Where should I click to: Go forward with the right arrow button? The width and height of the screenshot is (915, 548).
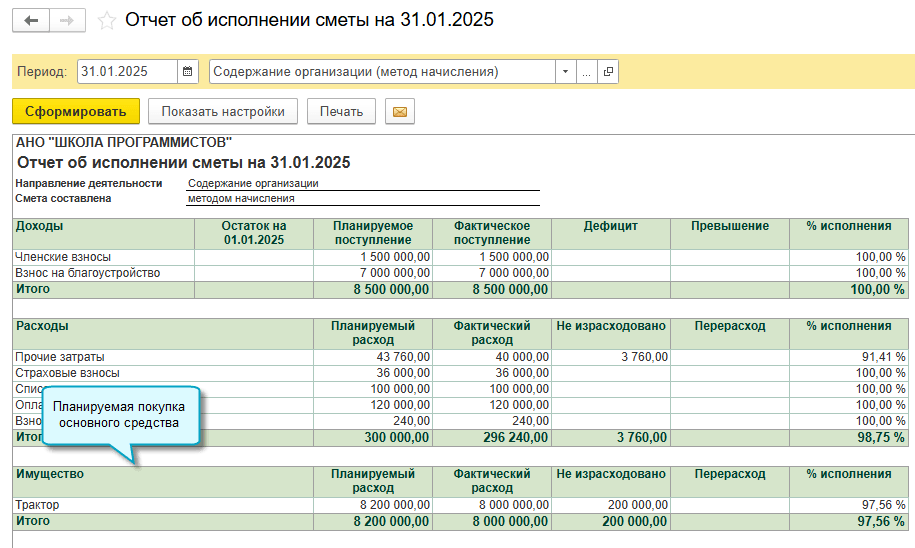[x=68, y=20]
